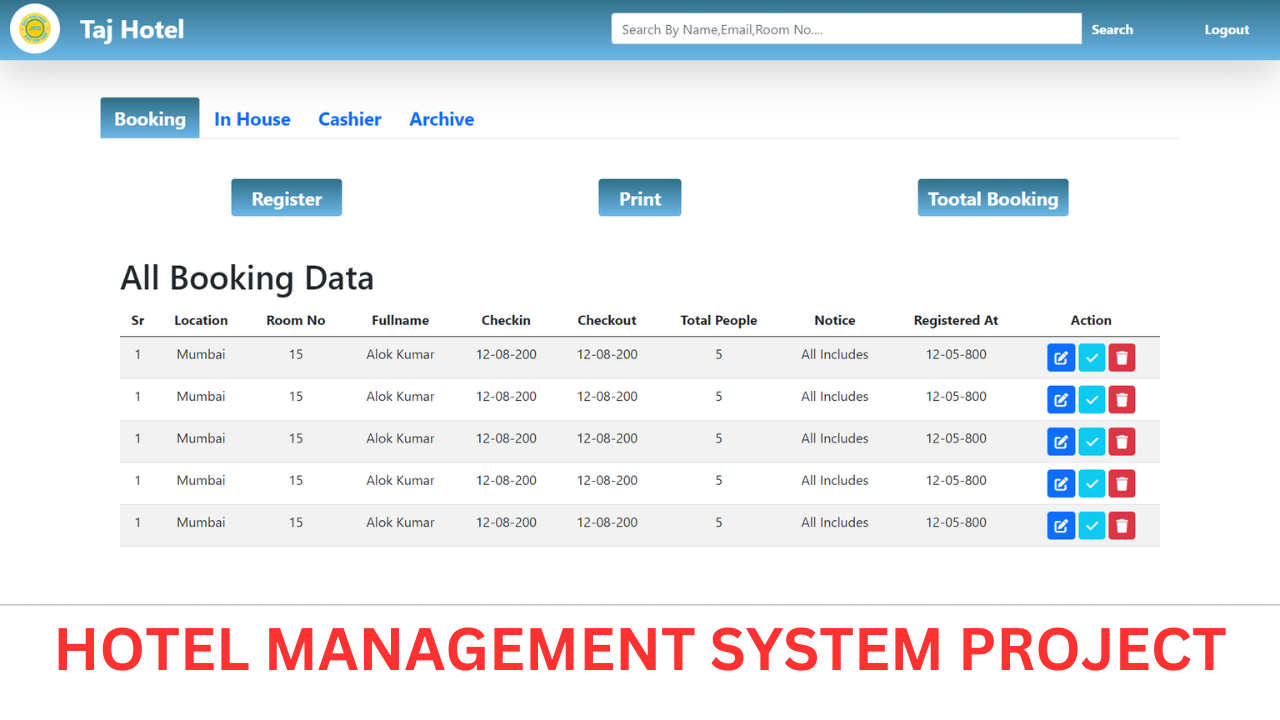Click the Register button
Screen dimensions: 1280x720
coord(287,198)
